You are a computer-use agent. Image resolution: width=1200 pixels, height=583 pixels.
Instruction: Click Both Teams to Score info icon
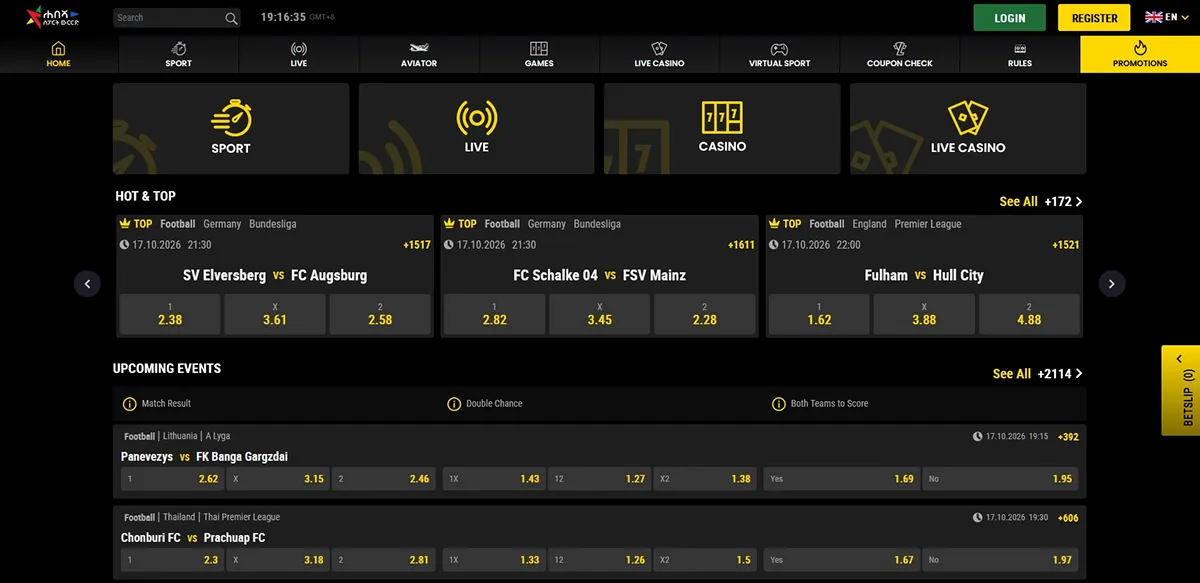[779, 404]
